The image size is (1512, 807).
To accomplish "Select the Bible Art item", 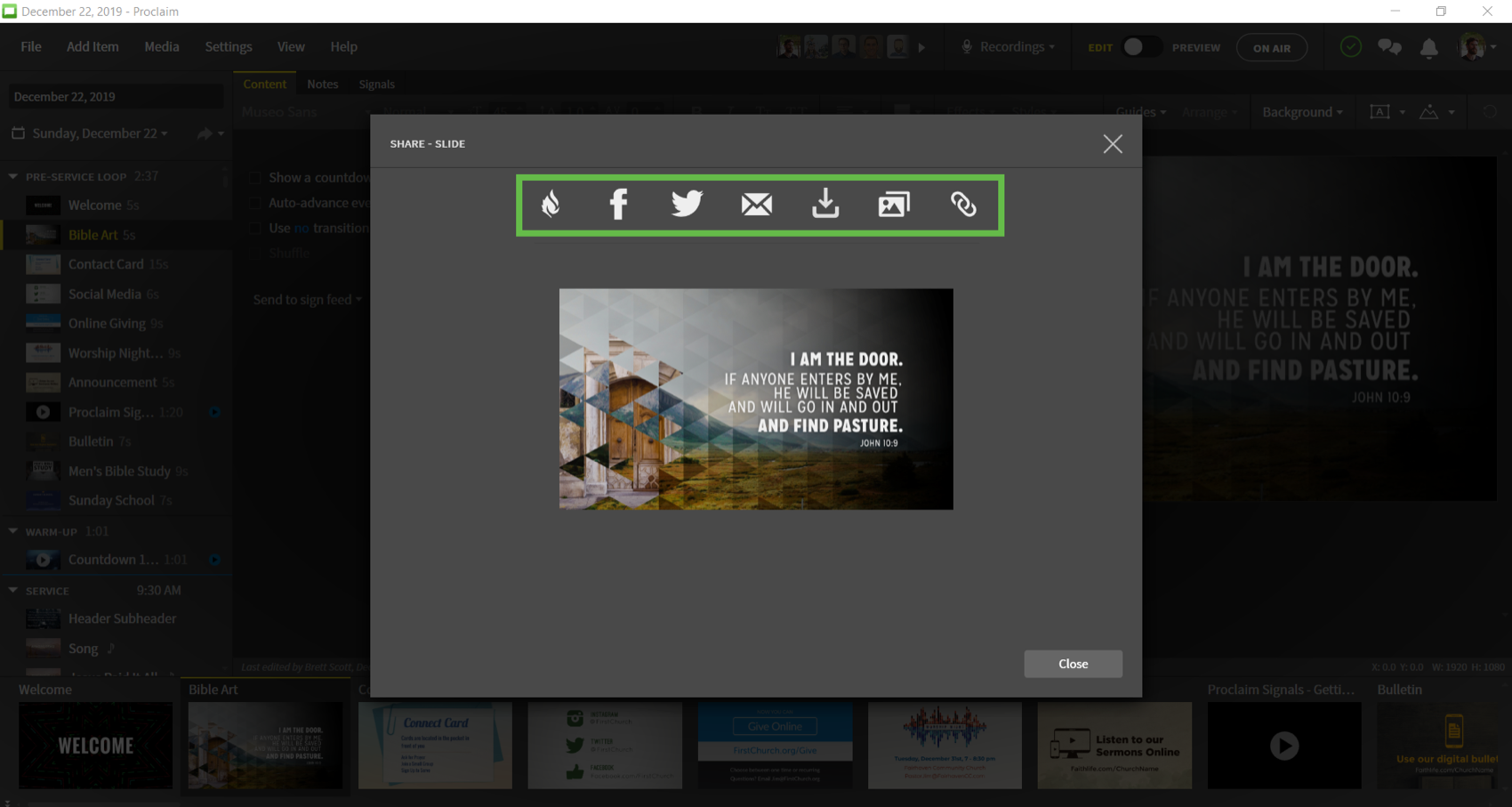I will click(x=116, y=235).
